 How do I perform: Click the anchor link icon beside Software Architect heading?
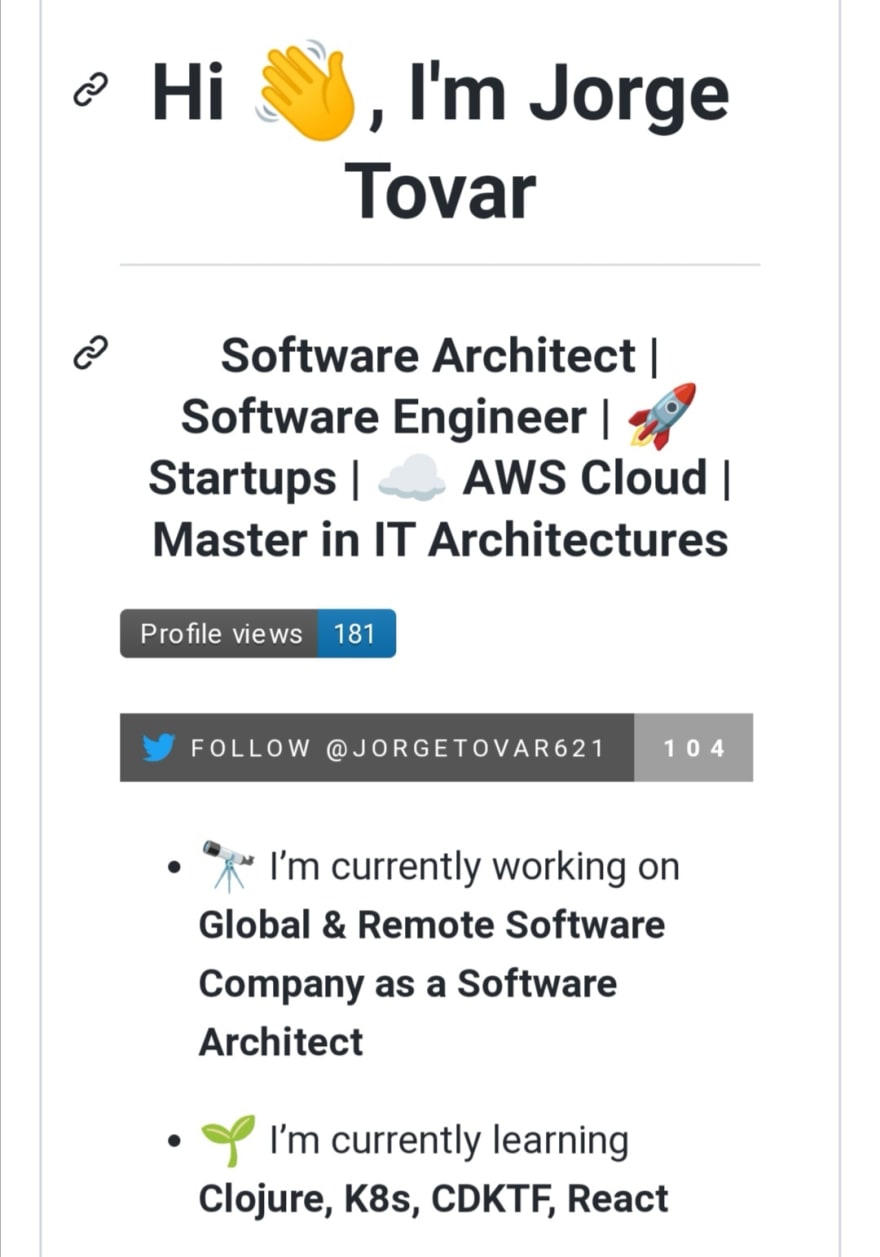[91, 354]
